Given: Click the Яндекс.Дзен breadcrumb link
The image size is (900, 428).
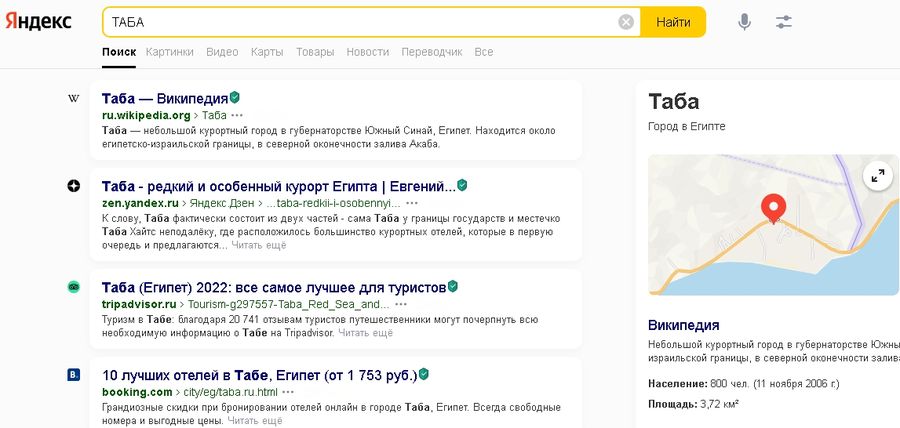Looking at the screenshot, I should click(222, 203).
